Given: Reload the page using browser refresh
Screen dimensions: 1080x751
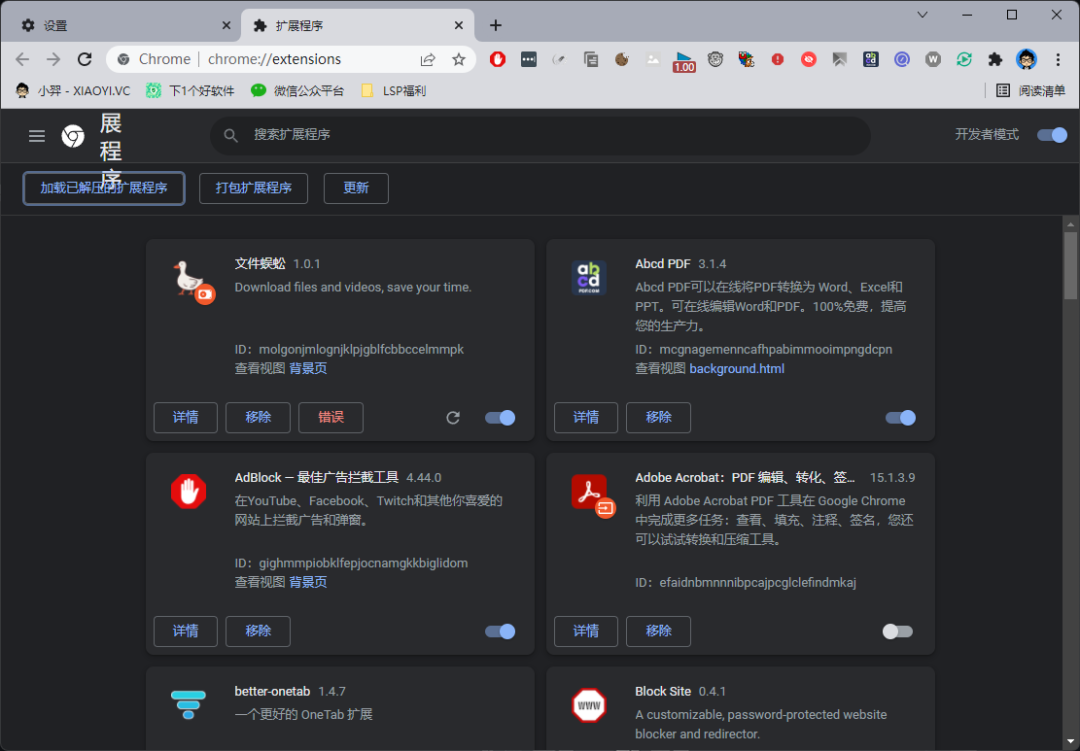Looking at the screenshot, I should click(x=85, y=59).
